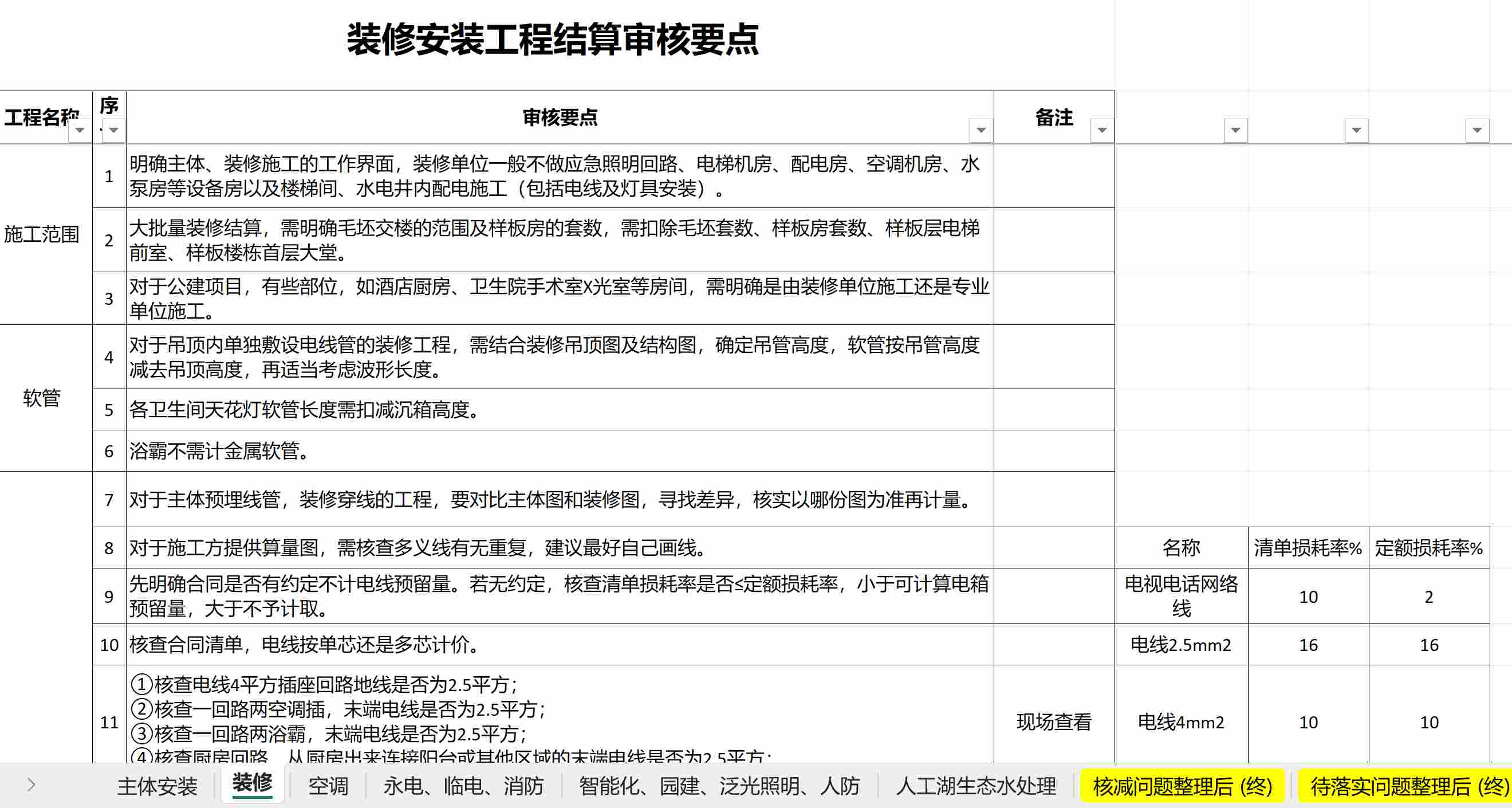Switch to the 空调 sheet tab
This screenshot has width=1512, height=808.
tap(328, 786)
